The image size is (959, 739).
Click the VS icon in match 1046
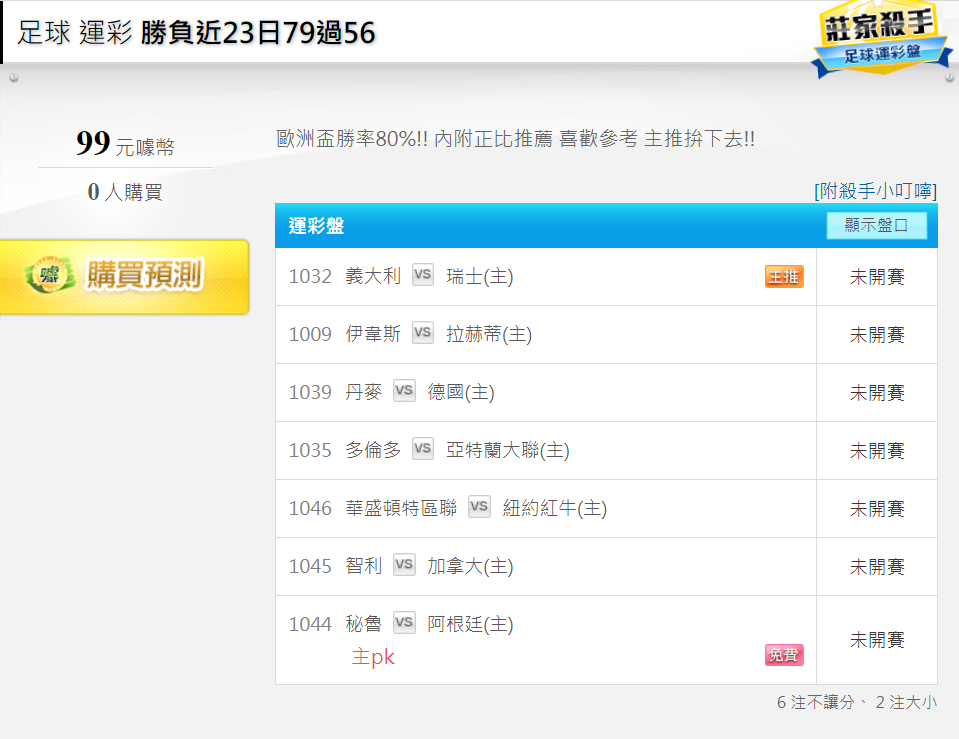click(479, 507)
